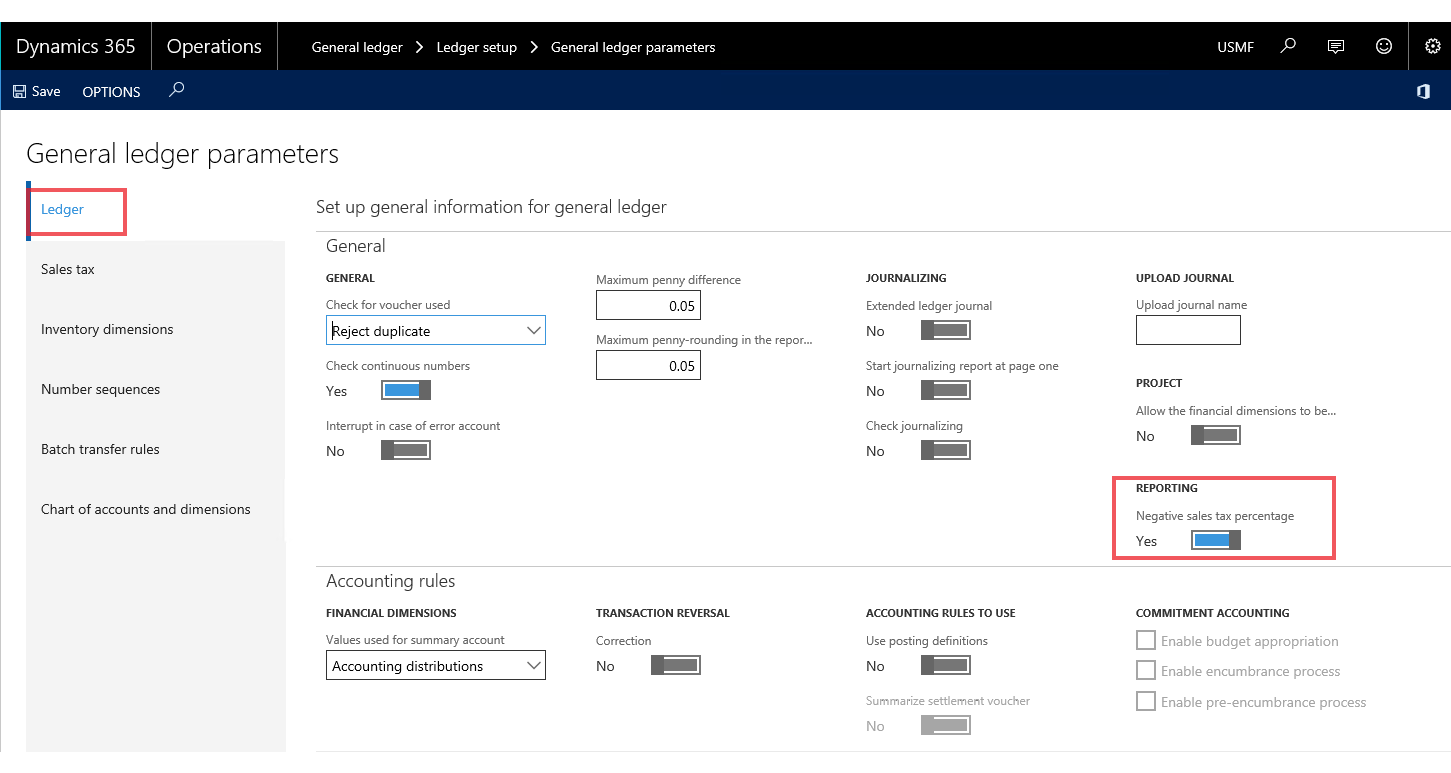This screenshot has width=1451, height=773.
Task: Click the General ledger parameters breadcrumb
Action: pyautogui.click(x=633, y=47)
